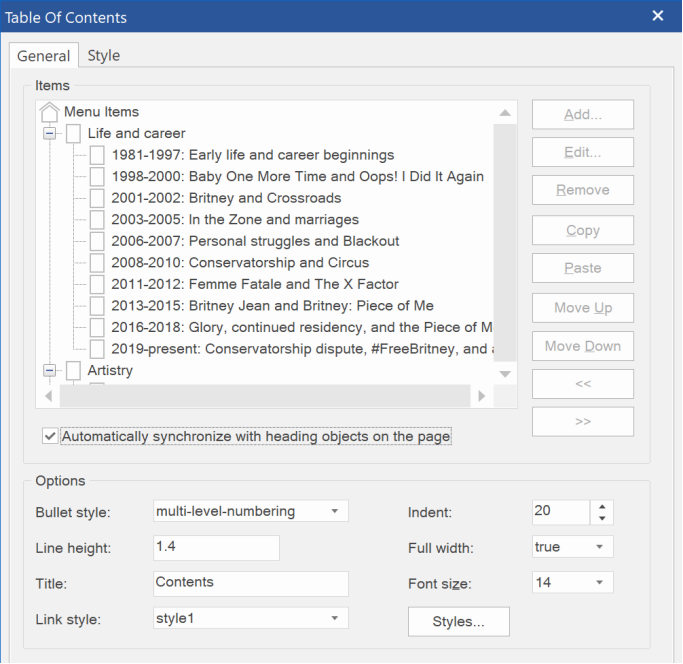Check the 2001-2002 Britney and Crossroads box
The height and width of the screenshot is (664, 683).
coord(97,198)
